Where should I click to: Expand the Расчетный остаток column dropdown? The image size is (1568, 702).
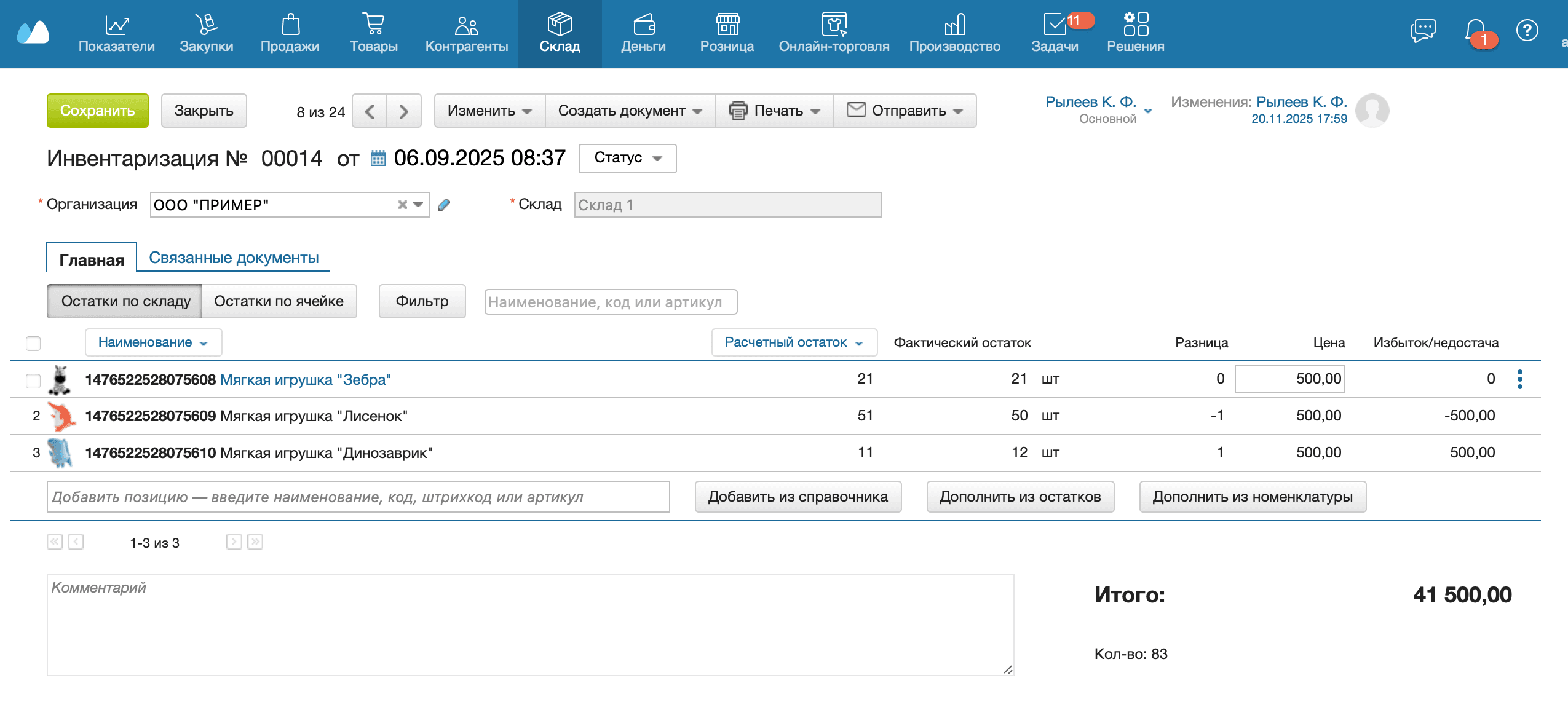point(794,342)
